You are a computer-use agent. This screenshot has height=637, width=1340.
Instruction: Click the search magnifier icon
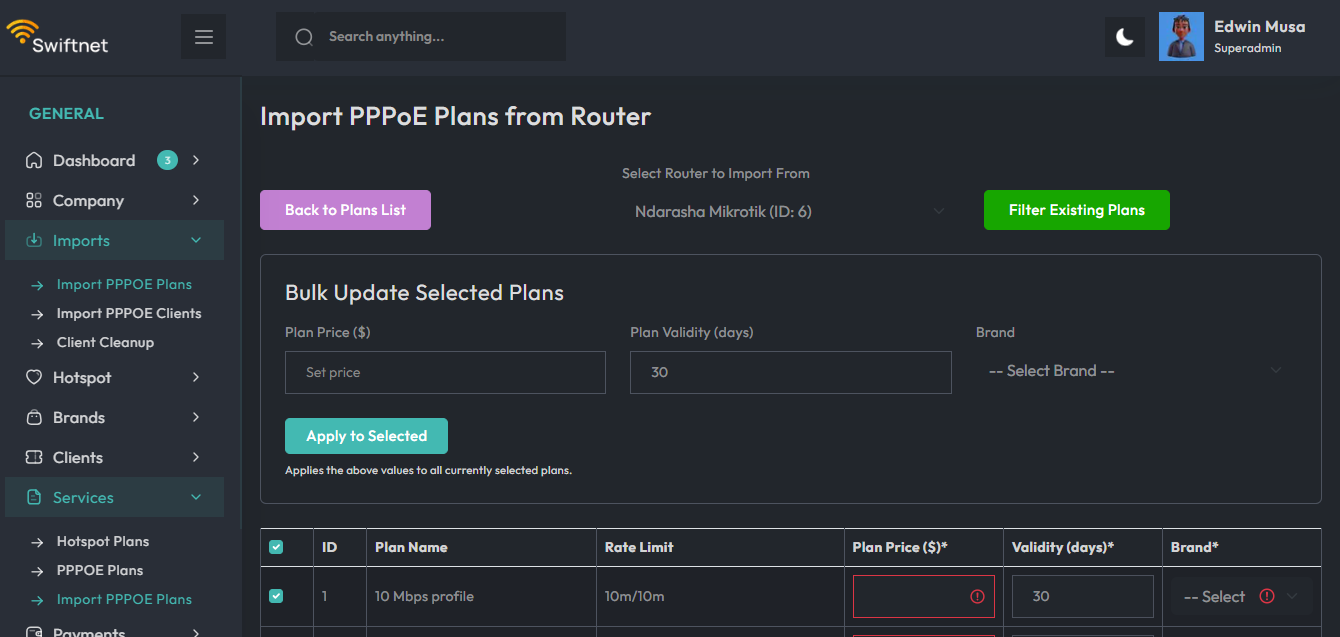click(x=304, y=37)
